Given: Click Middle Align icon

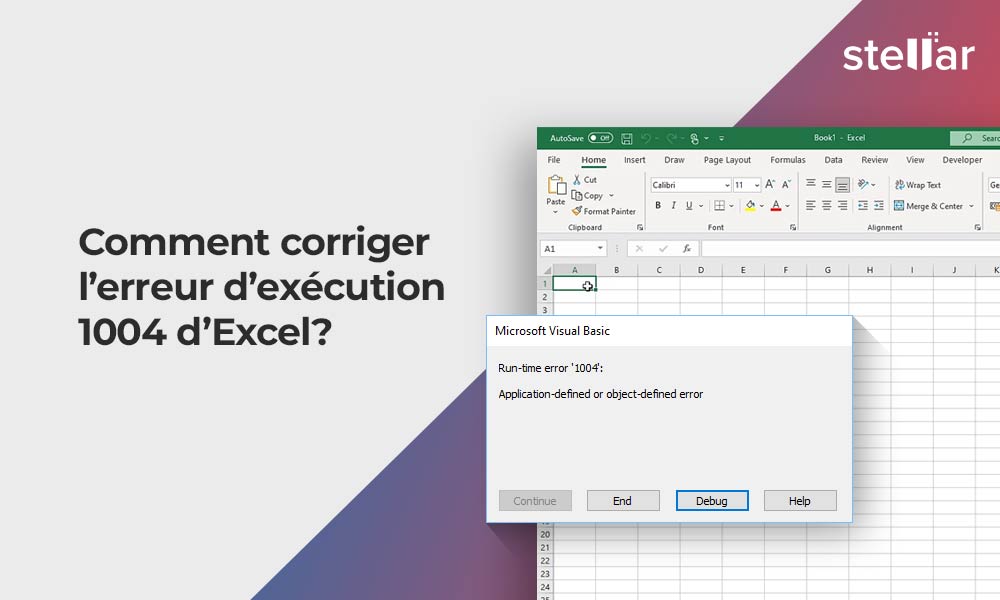Looking at the screenshot, I should point(827,184).
